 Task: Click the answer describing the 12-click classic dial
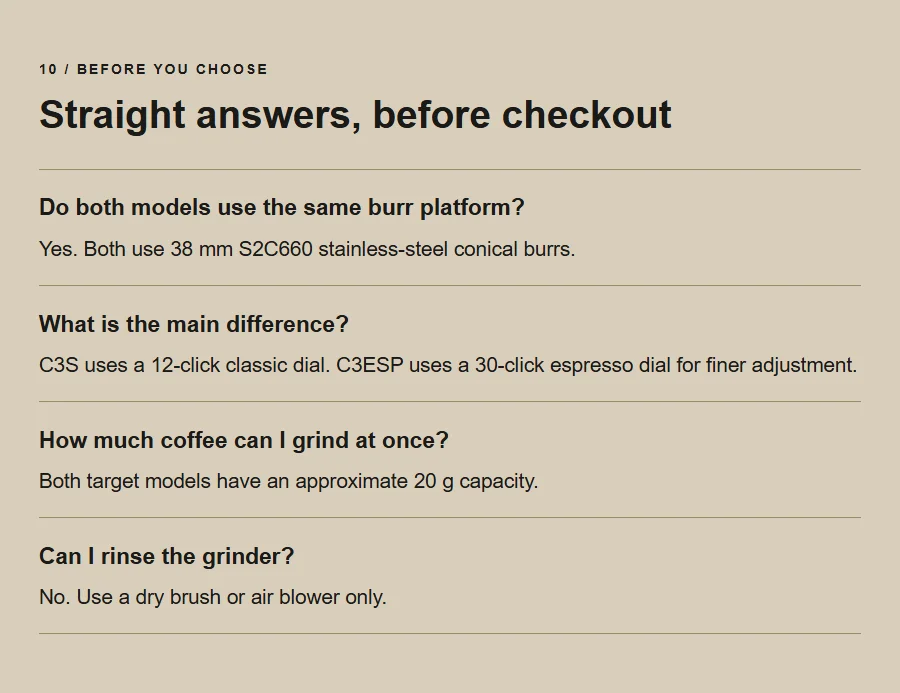tap(448, 365)
